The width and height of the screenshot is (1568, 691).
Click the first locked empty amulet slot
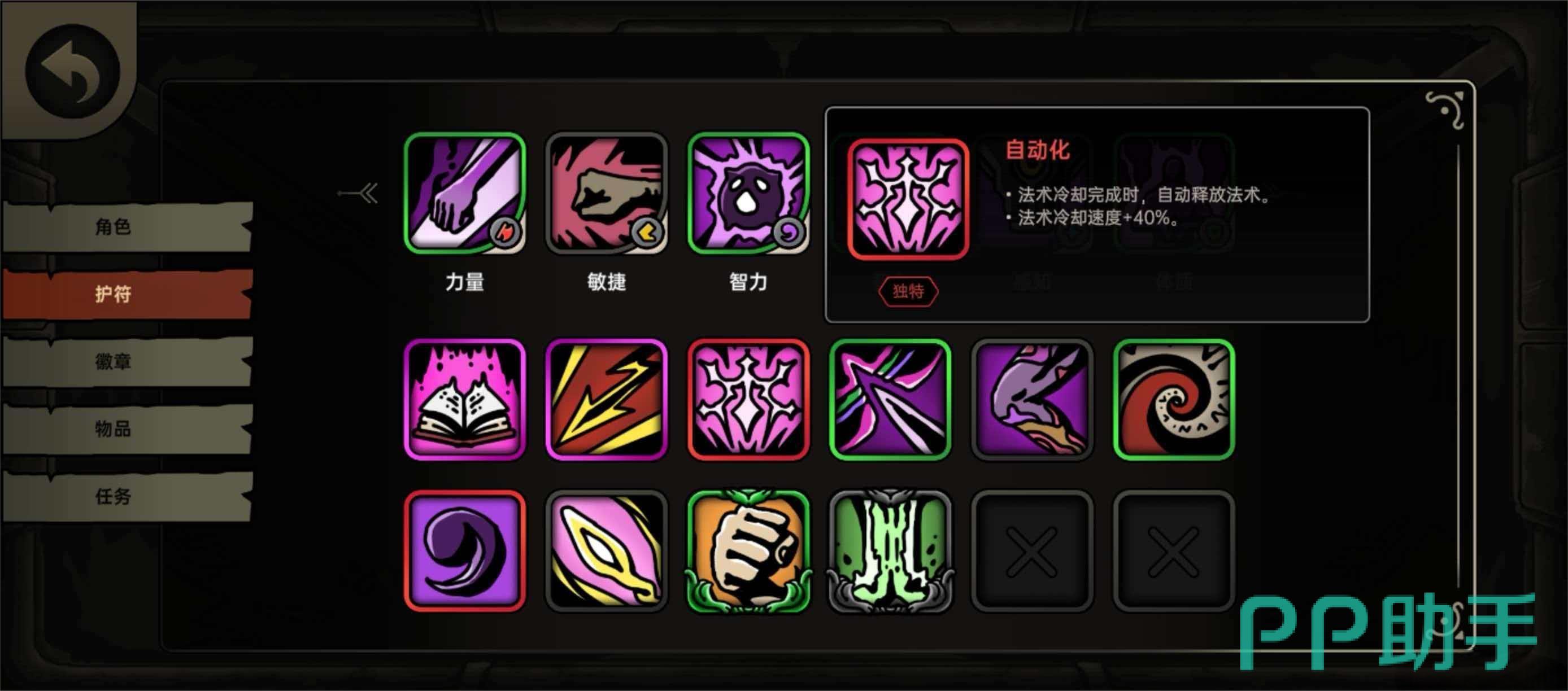1032,551
